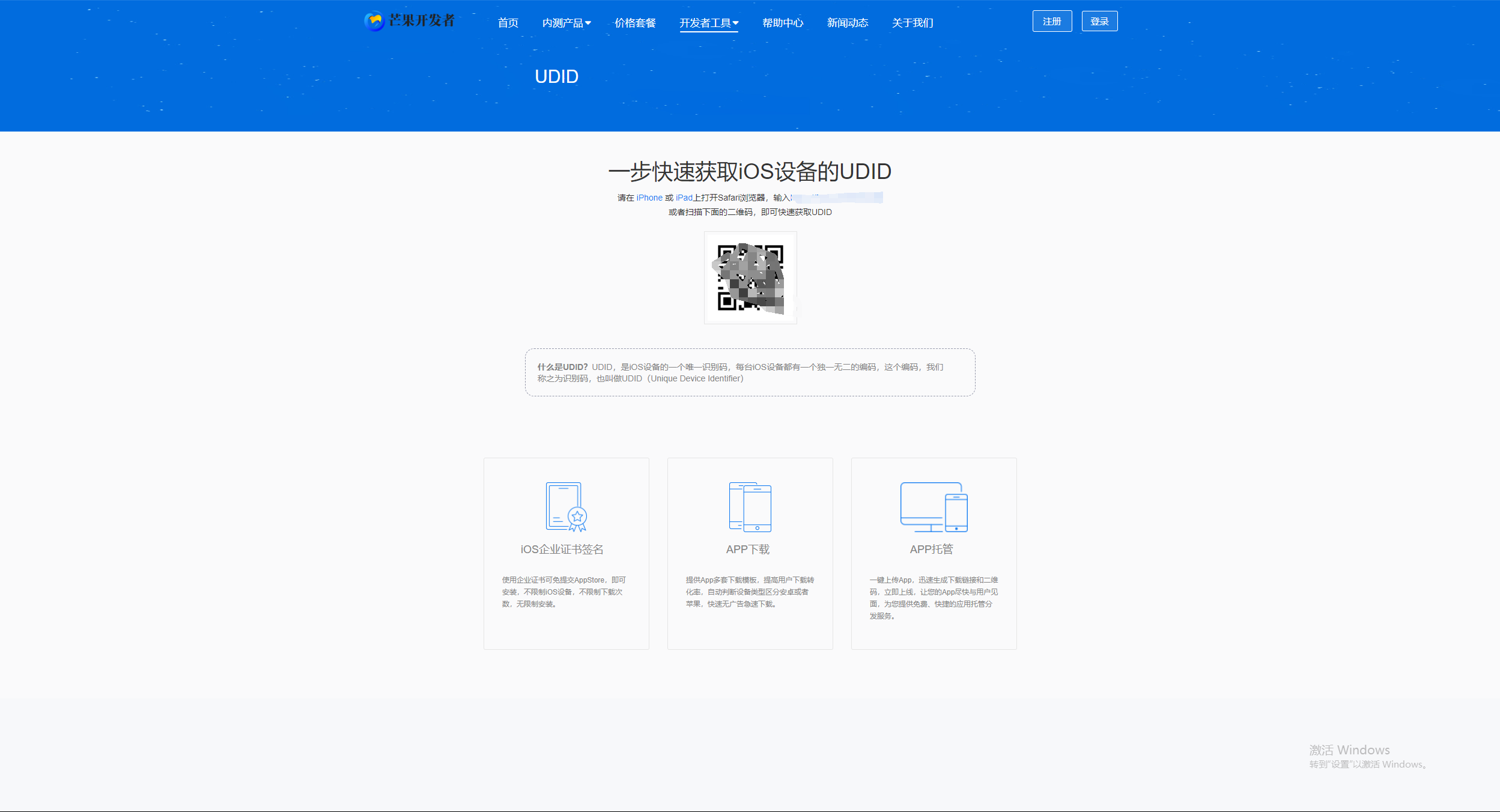
Task: Click the iOS企业证书签名 certificate icon
Action: (566, 507)
